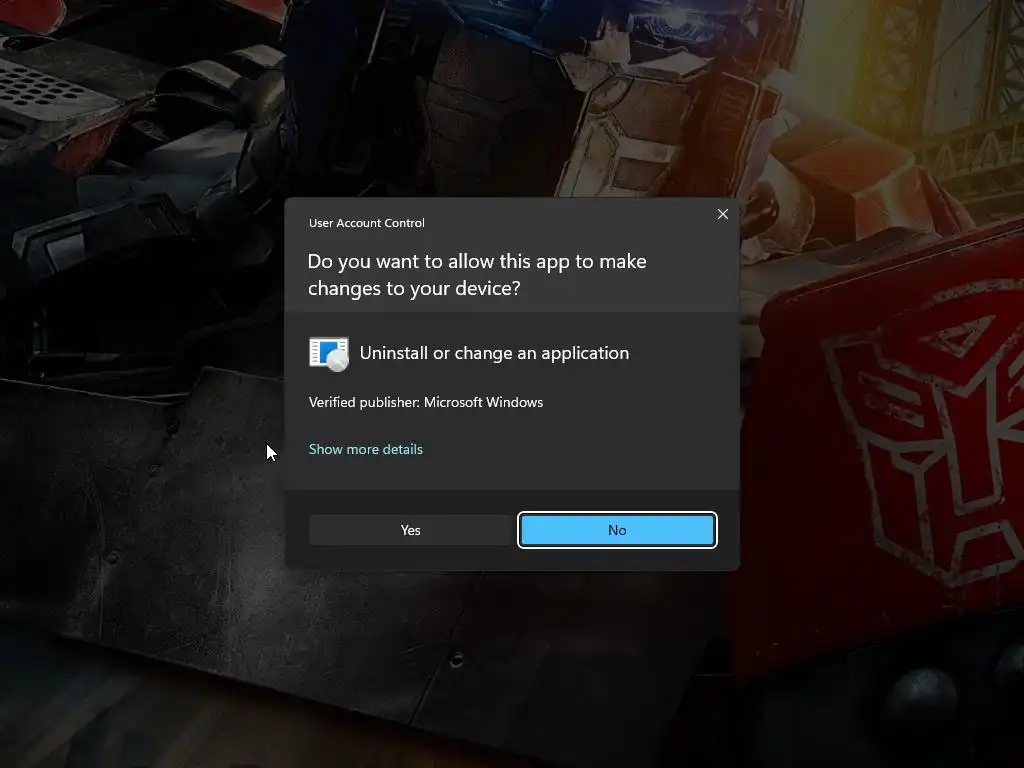Open the Show more details link
This screenshot has width=1024, height=768.
pyautogui.click(x=366, y=449)
